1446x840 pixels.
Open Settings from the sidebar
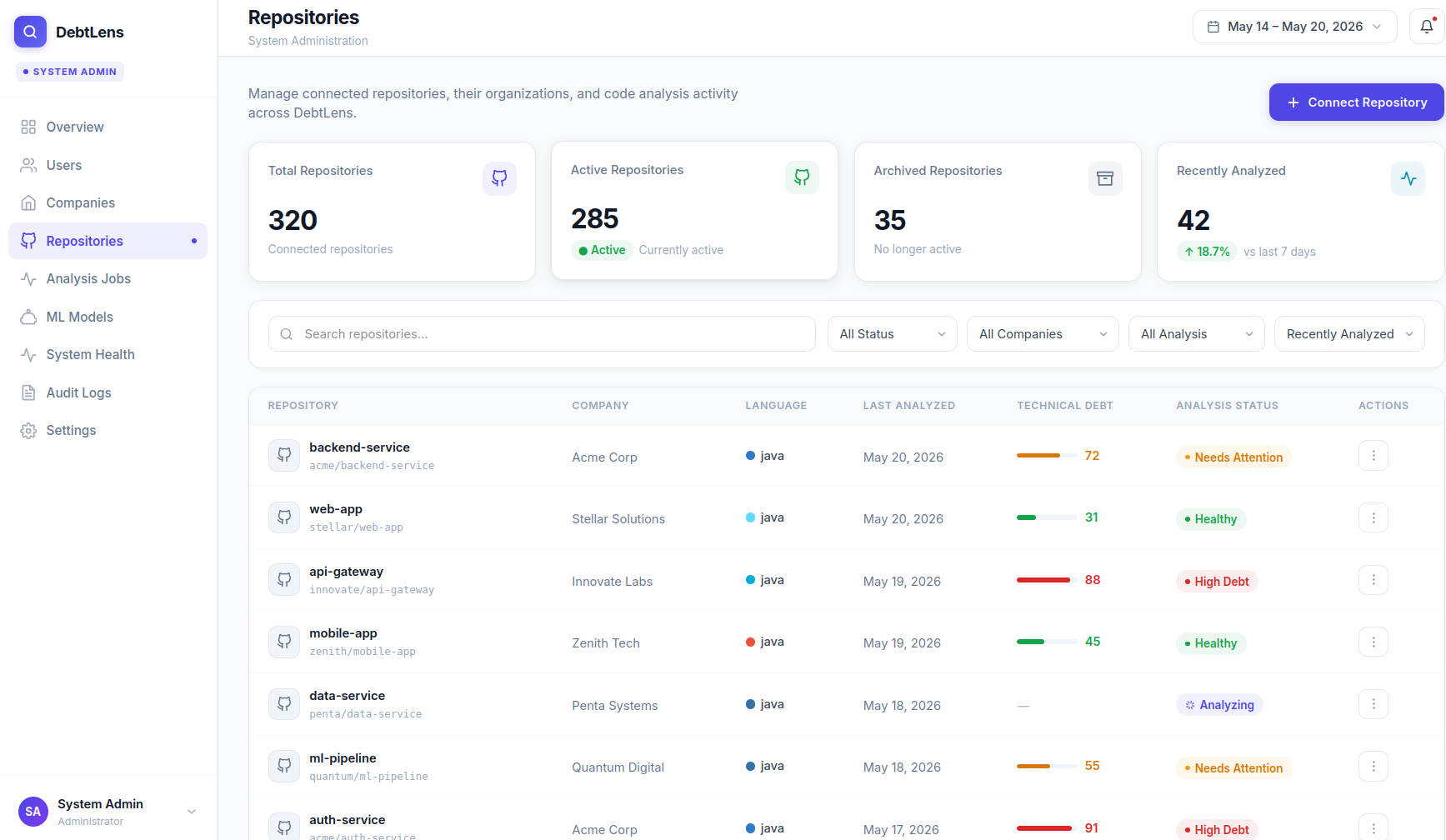[108, 430]
